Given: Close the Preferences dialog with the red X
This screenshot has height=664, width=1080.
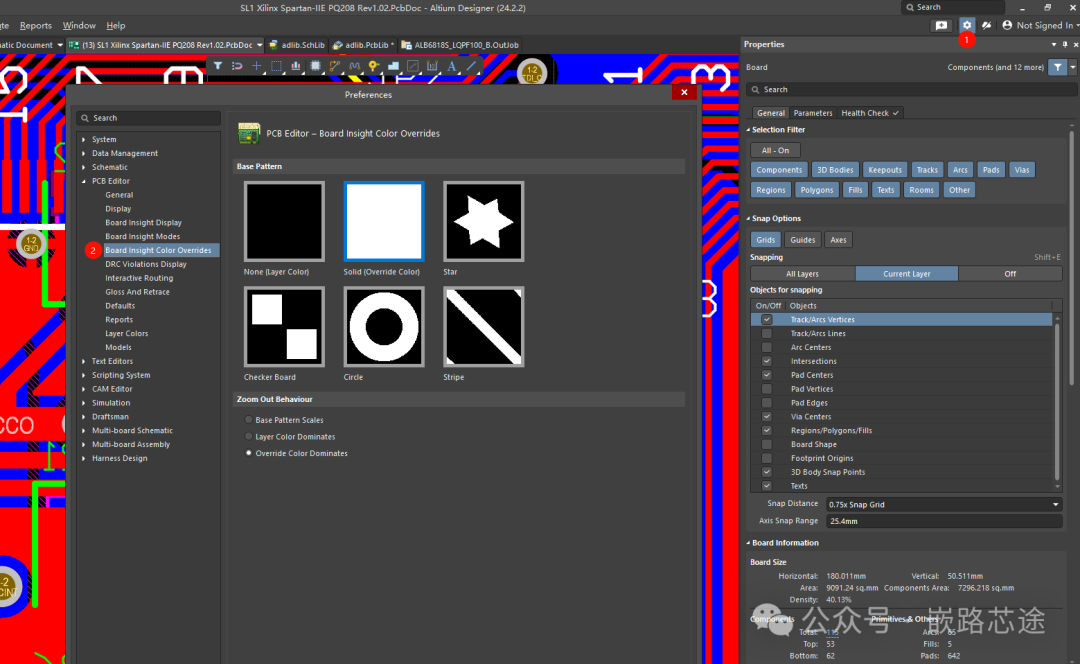Looking at the screenshot, I should pyautogui.click(x=684, y=92).
